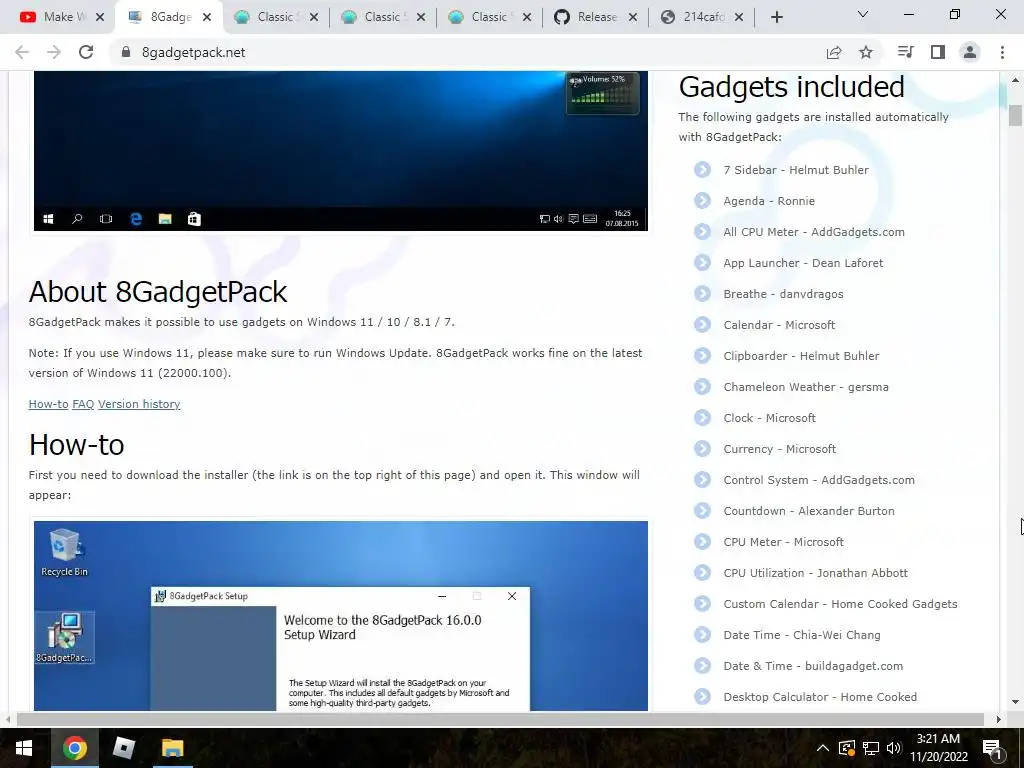Open the volume speaker tray icon
This screenshot has height=768, width=1024.
click(x=894, y=748)
